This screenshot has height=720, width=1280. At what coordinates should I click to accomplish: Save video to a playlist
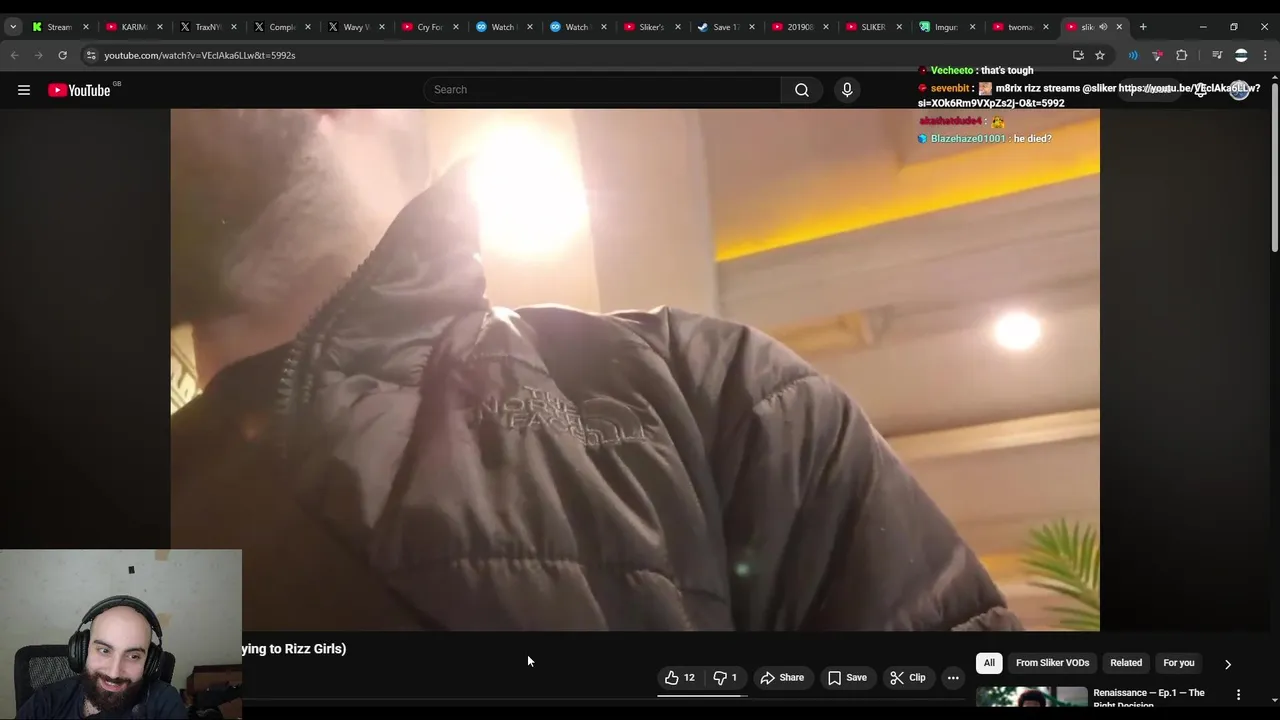(847, 677)
